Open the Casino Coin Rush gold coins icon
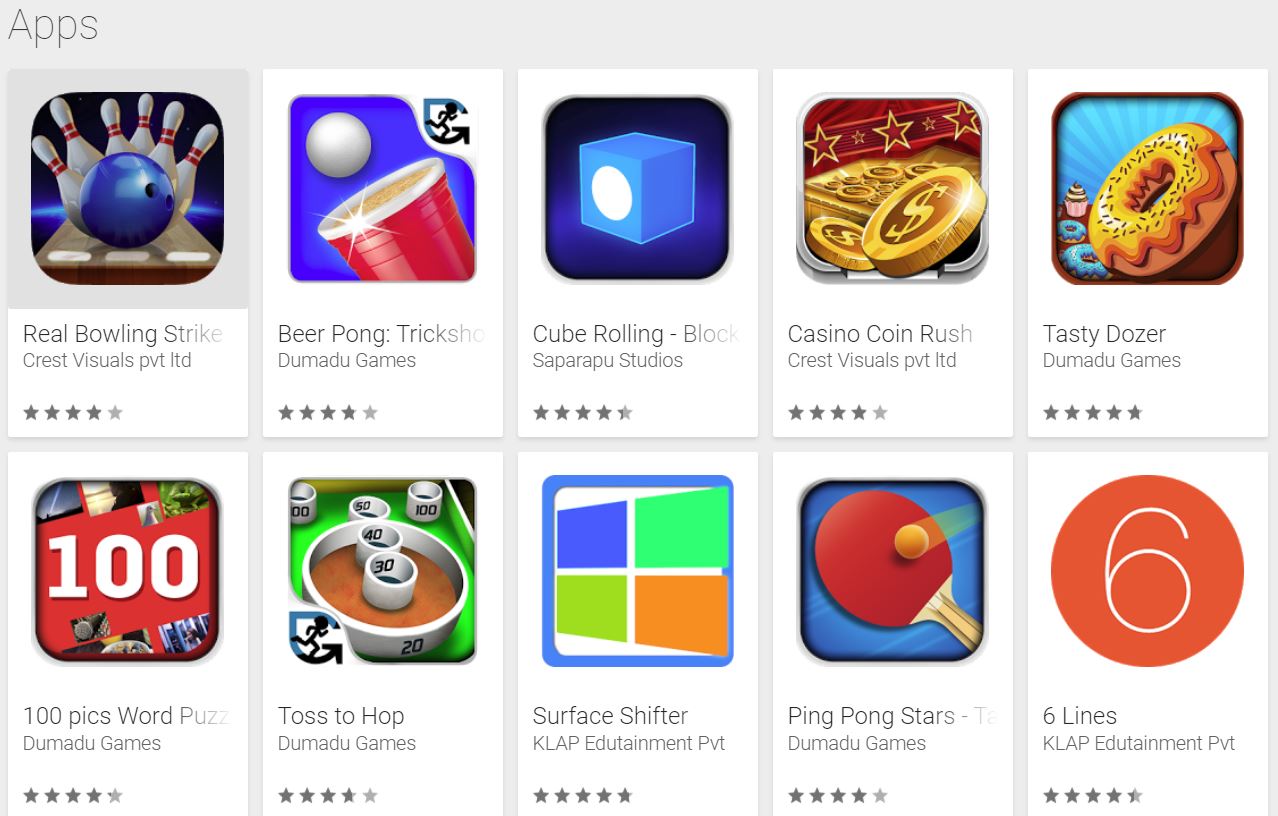Image resolution: width=1278 pixels, height=816 pixels. point(893,189)
